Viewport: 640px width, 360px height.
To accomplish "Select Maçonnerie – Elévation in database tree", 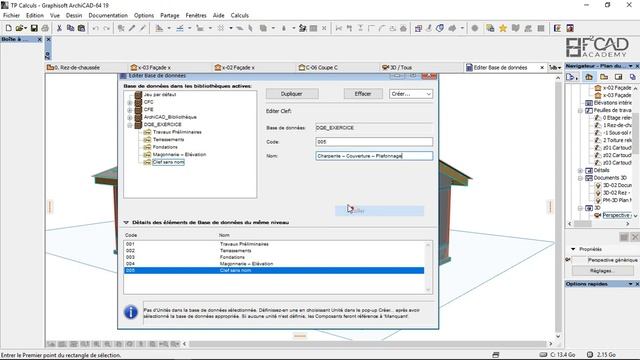I will [x=180, y=155].
